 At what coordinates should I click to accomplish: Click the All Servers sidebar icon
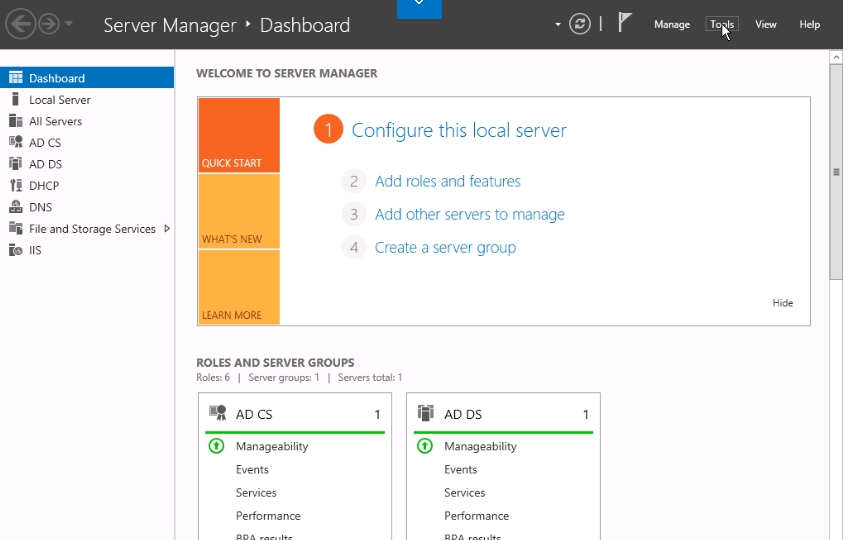click(16, 121)
